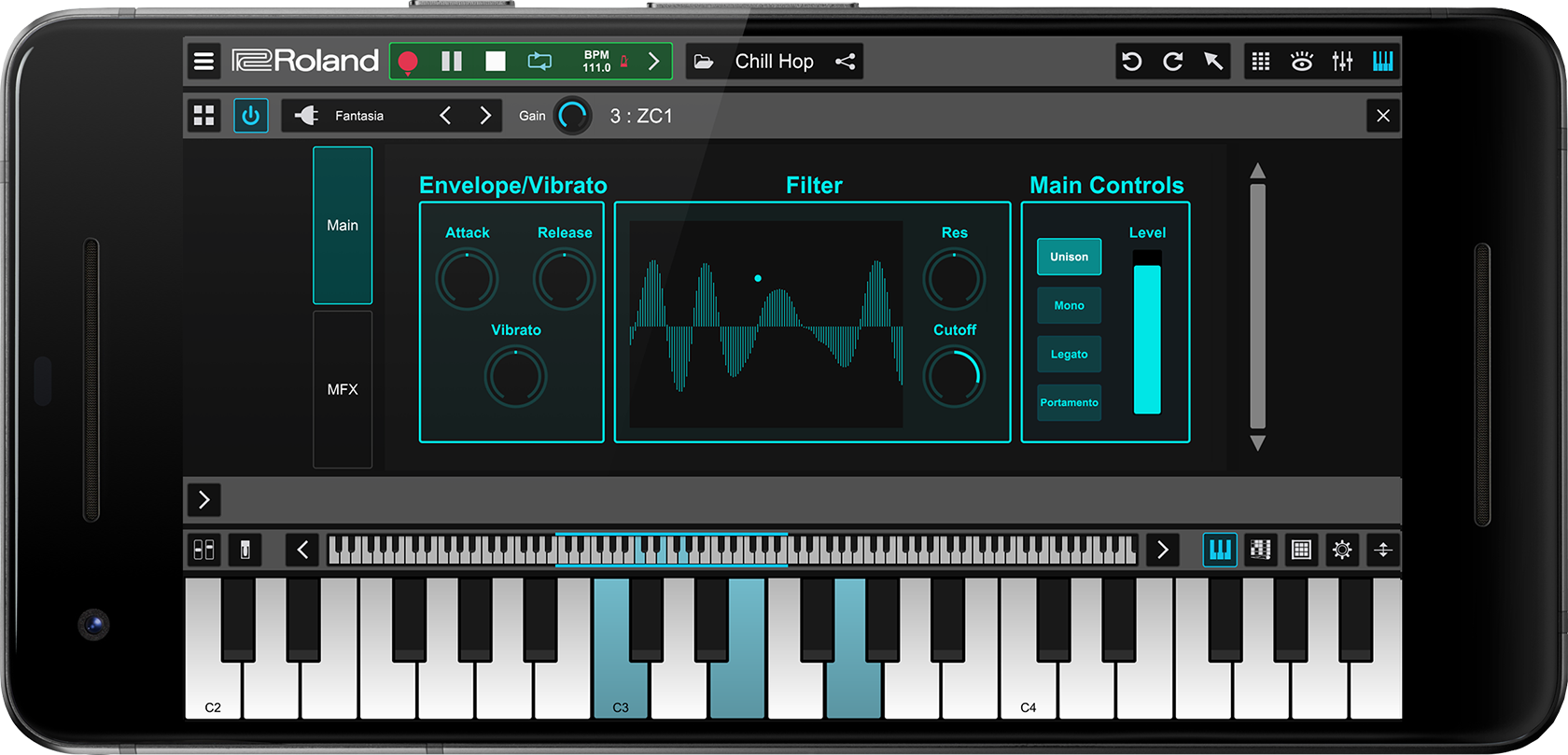Image resolution: width=1568 pixels, height=755 pixels.
Task: Toggle the Unison button
Action: coord(1070,257)
